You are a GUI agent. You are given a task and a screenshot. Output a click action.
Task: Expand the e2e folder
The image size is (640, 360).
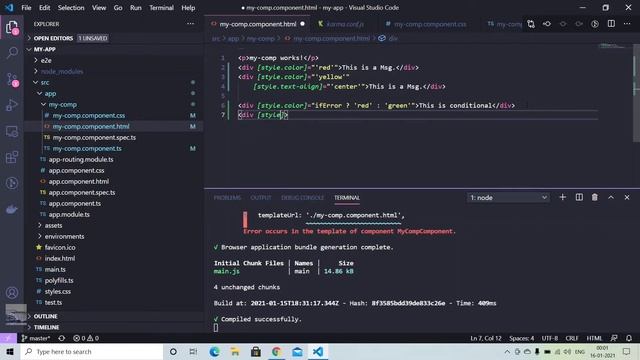coord(46,60)
